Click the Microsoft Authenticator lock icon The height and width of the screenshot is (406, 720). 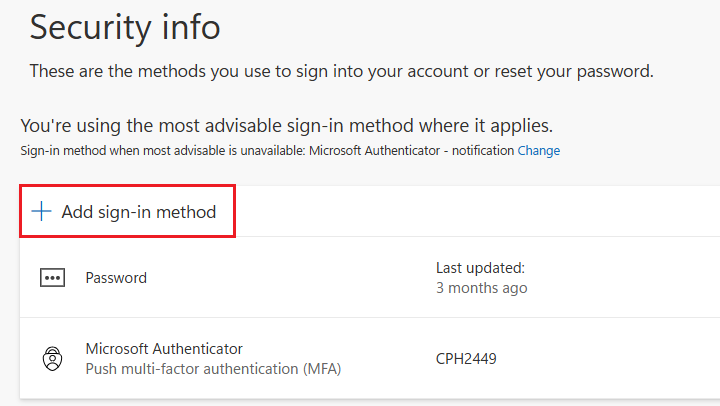[52, 359]
